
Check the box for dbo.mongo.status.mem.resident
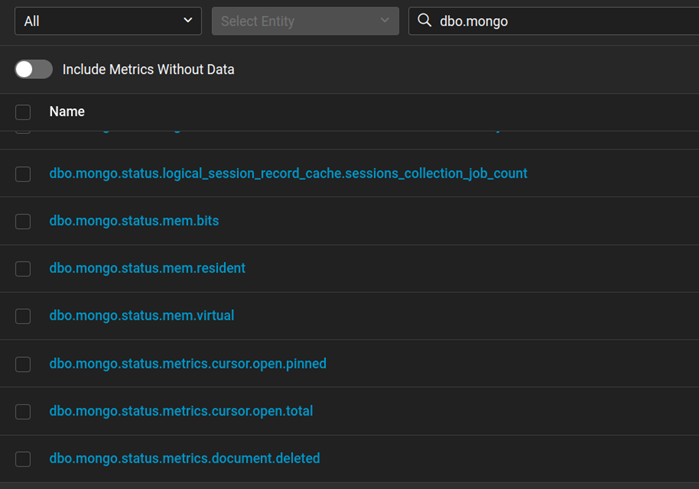click(23, 269)
